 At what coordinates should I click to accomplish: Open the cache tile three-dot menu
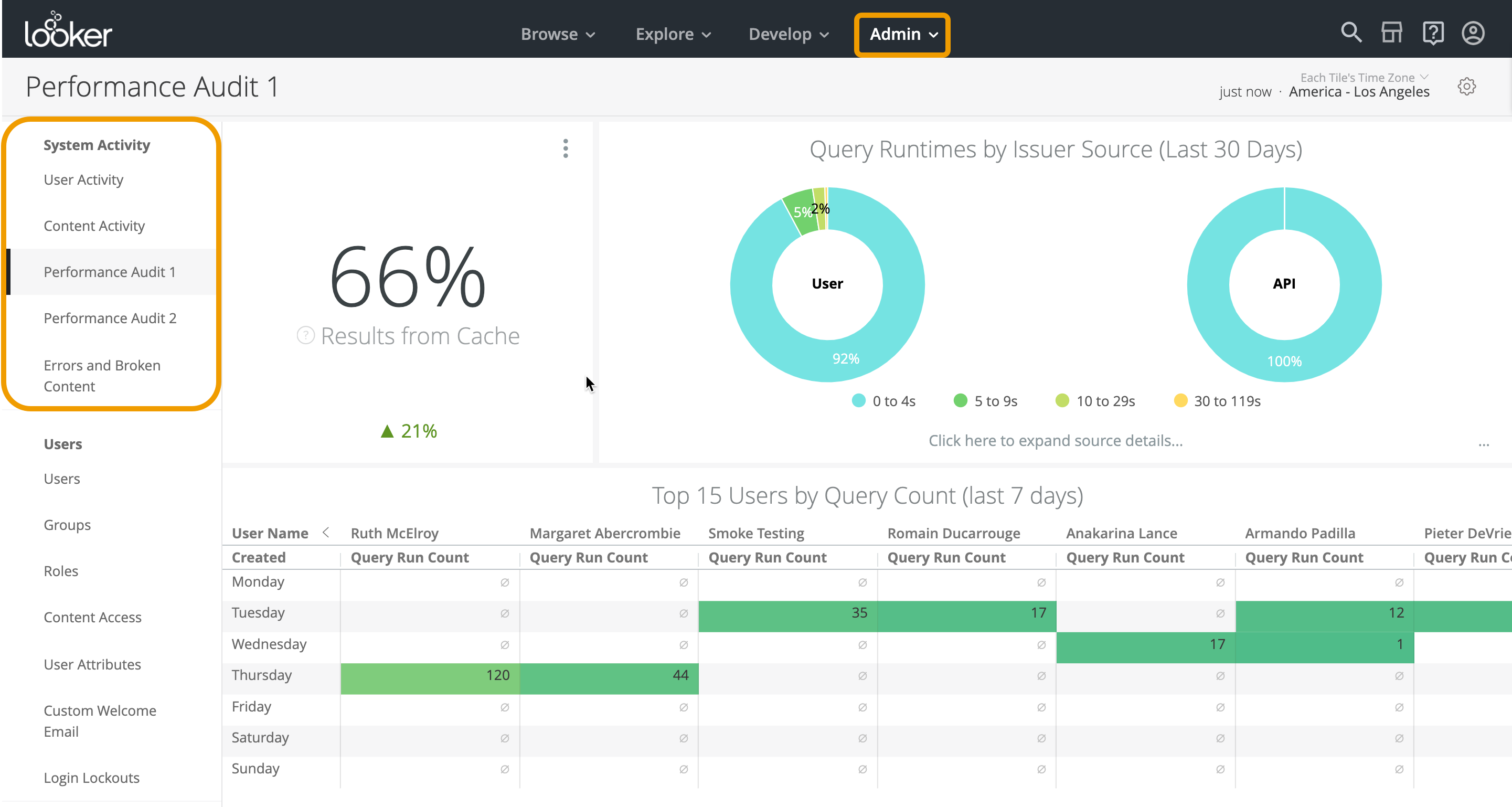[565, 148]
